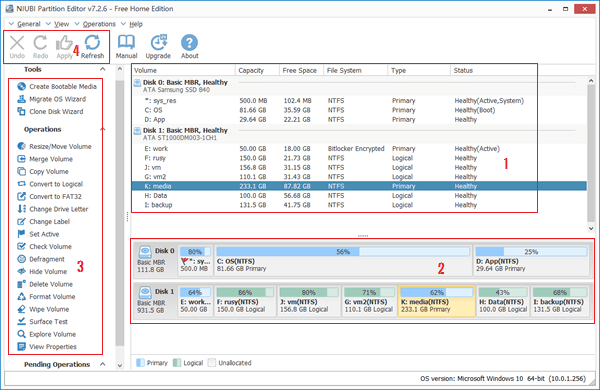Sort by Volume column header
The height and width of the screenshot is (390, 600).
[183, 70]
